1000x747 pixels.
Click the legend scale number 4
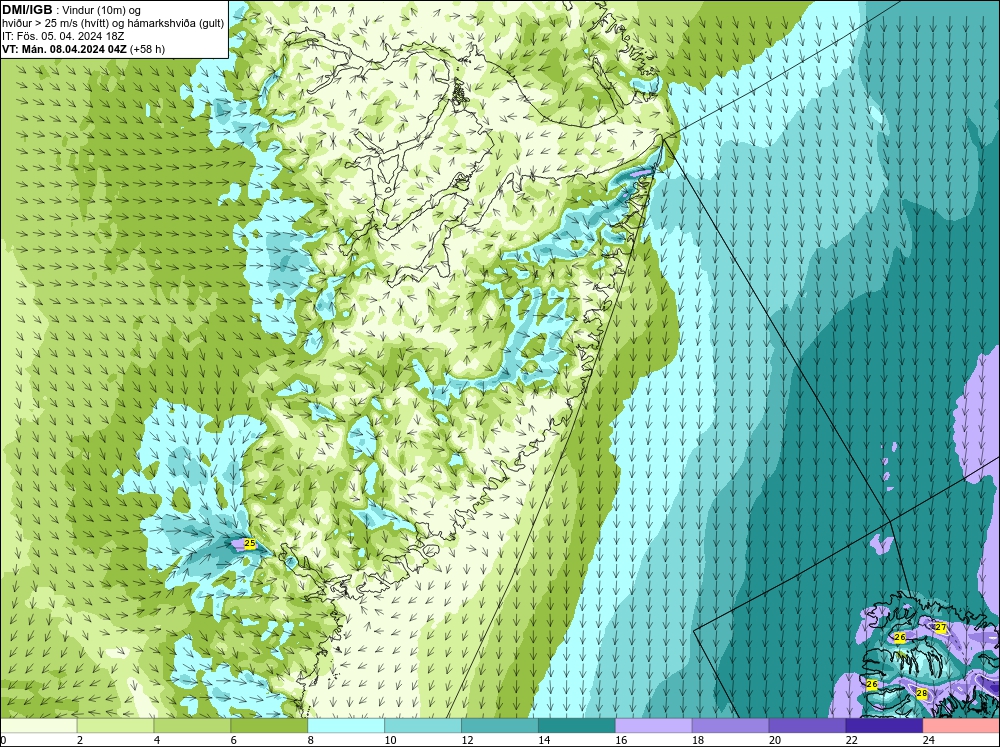pos(157,740)
